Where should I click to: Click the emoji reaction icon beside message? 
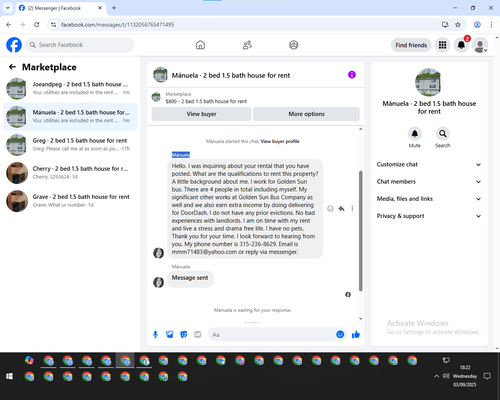click(x=330, y=209)
